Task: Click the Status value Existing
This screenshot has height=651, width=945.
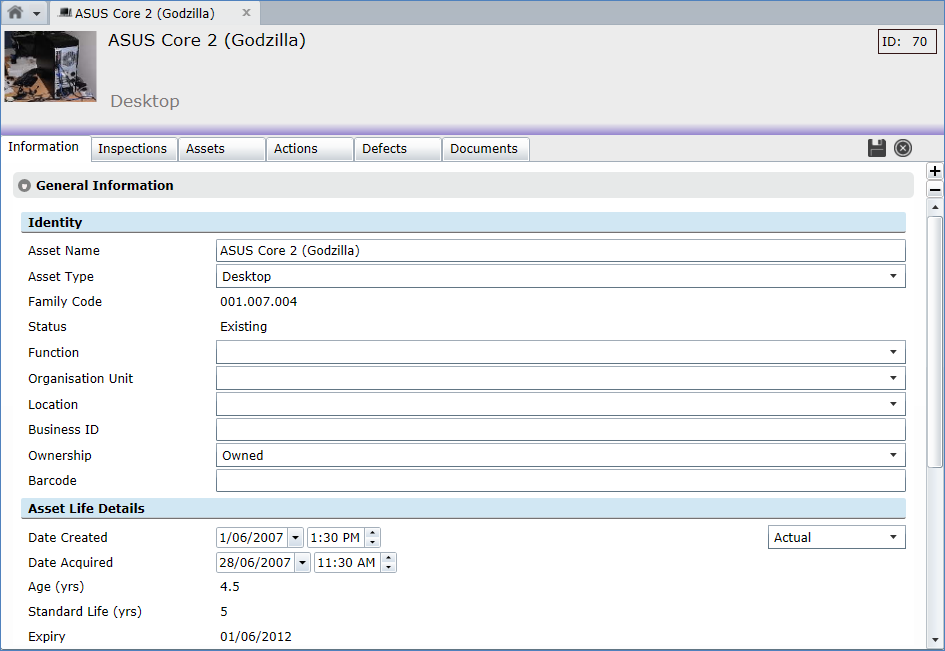Action: pyautogui.click(x=243, y=327)
